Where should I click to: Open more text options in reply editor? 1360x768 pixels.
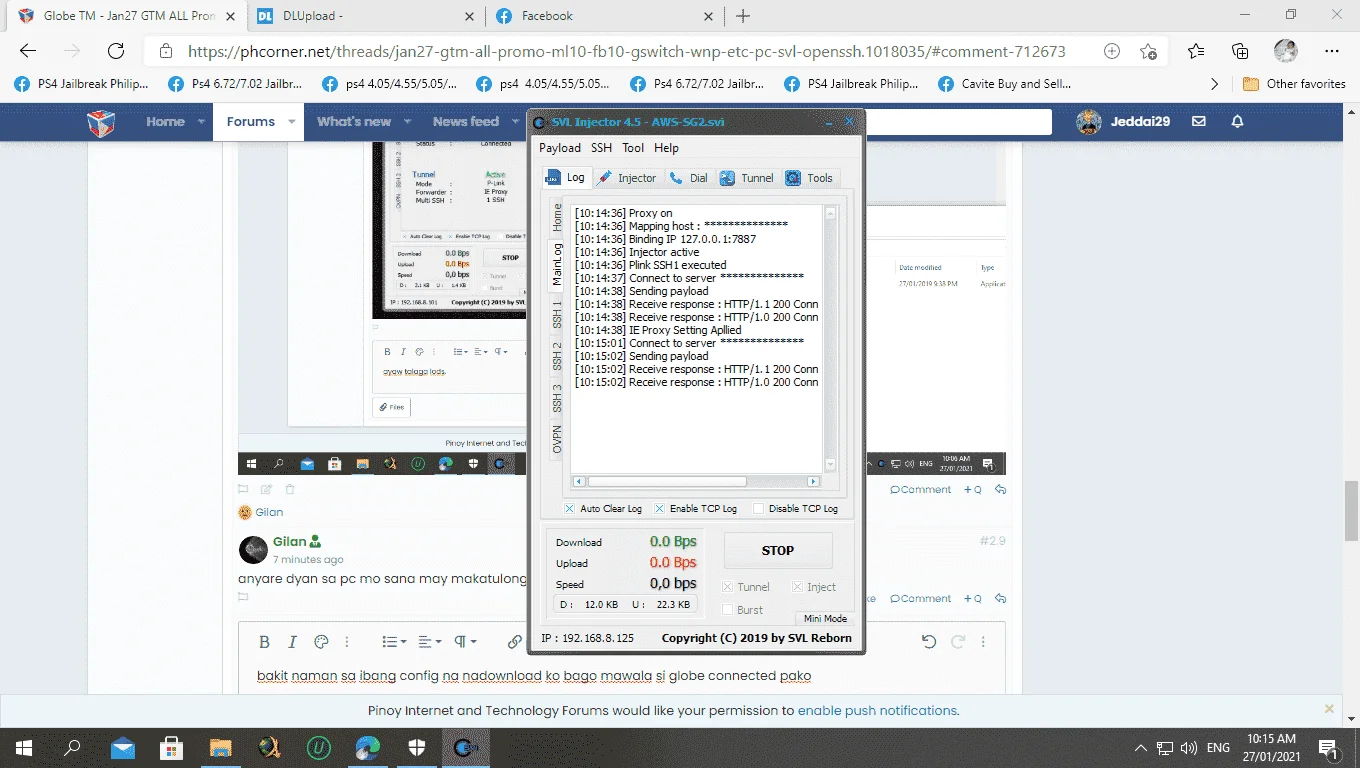tap(347, 642)
